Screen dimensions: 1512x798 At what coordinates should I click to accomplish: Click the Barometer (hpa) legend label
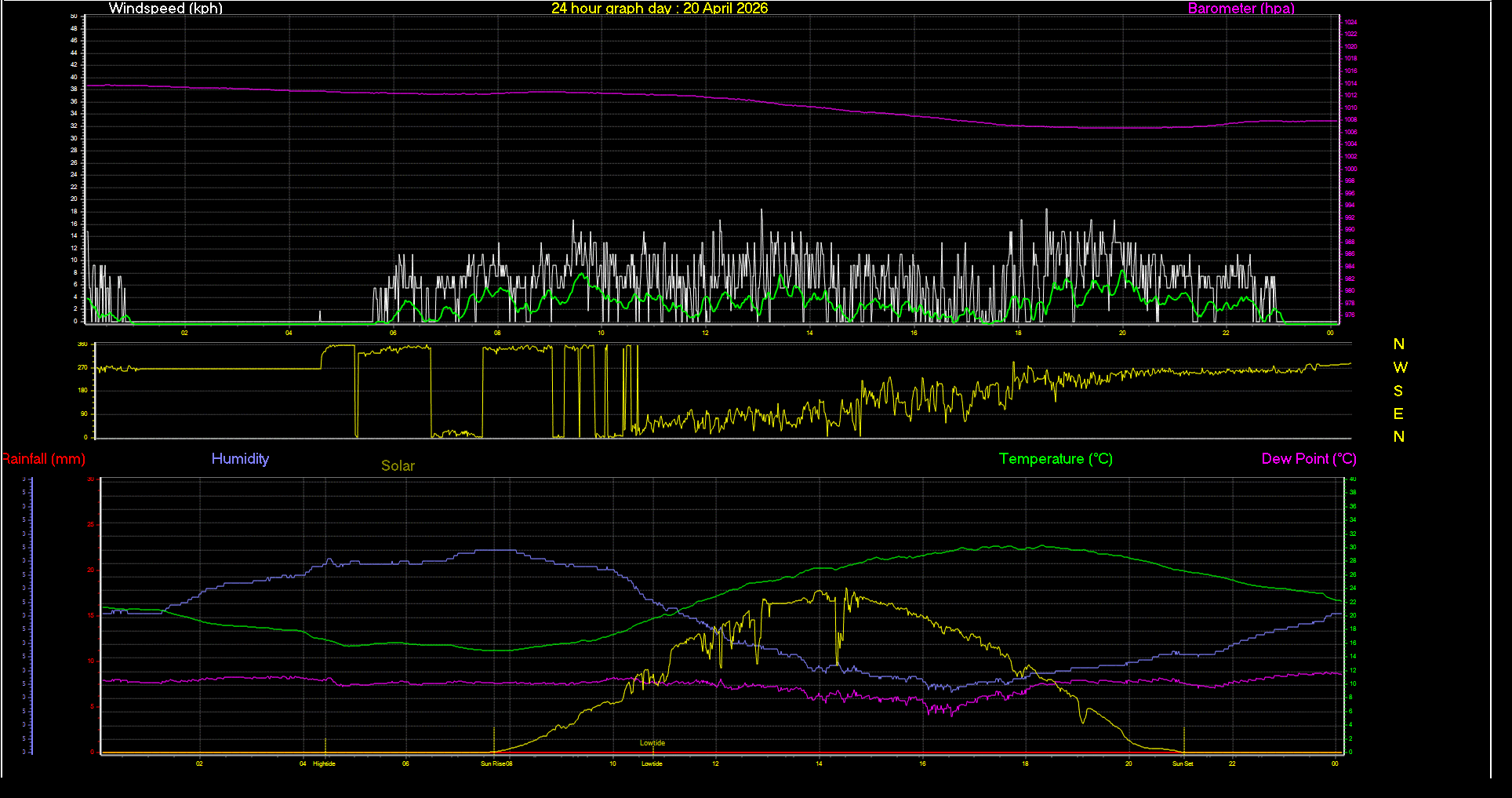[x=1241, y=9]
